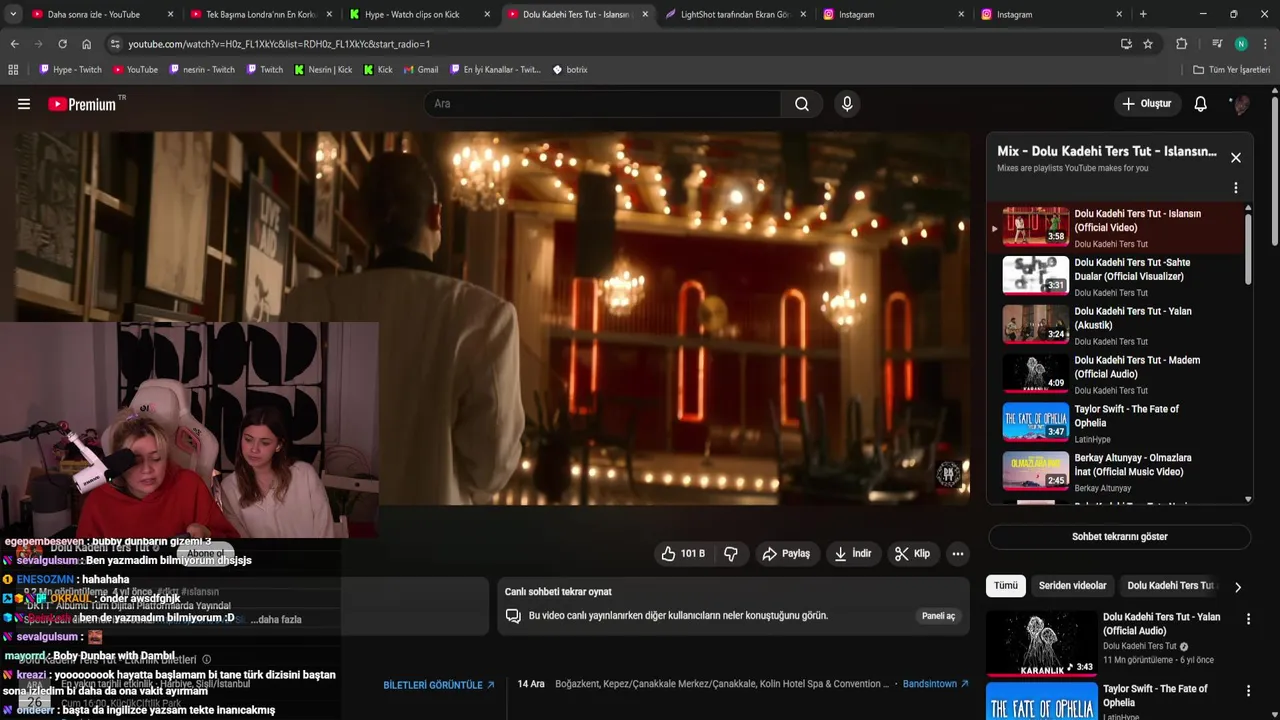Open options for recommended Yalan (Official Audio)
The image size is (1280, 720).
pos(1248,619)
